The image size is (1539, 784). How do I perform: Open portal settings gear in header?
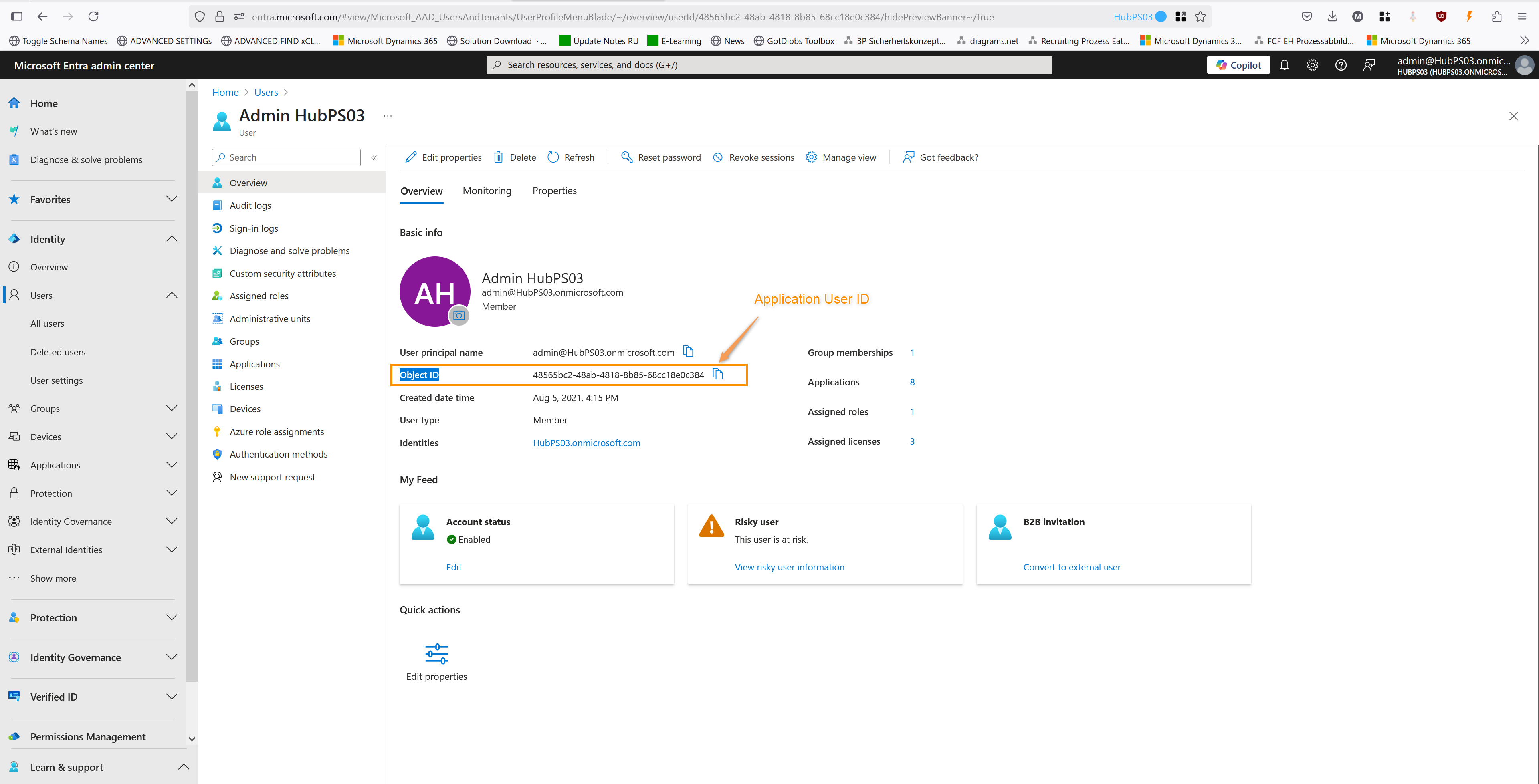(x=1312, y=65)
